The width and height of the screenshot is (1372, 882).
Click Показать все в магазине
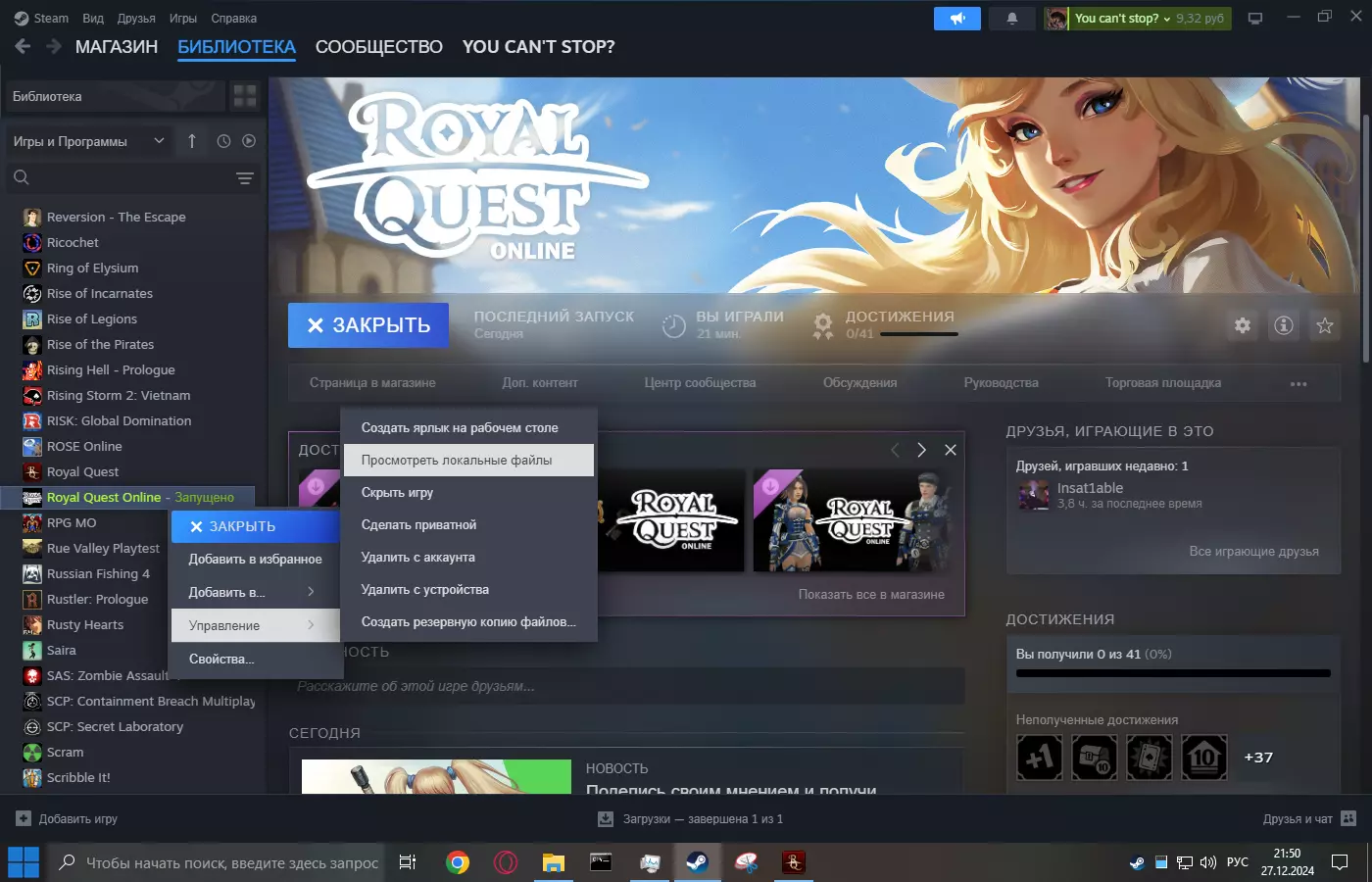[x=871, y=594]
